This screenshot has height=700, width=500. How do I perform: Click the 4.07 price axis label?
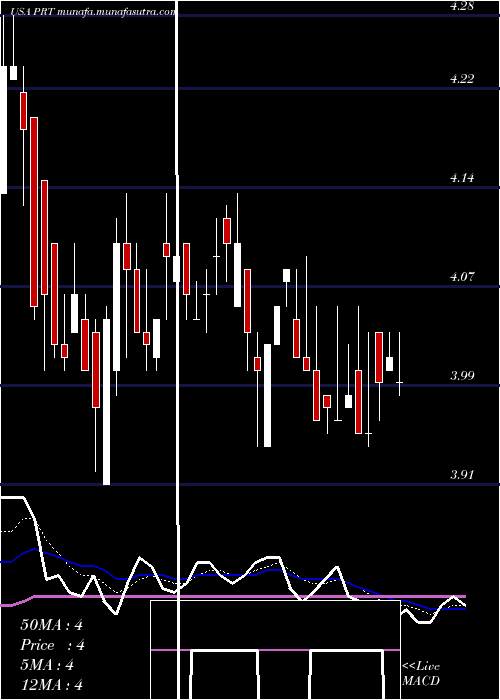pos(462,277)
